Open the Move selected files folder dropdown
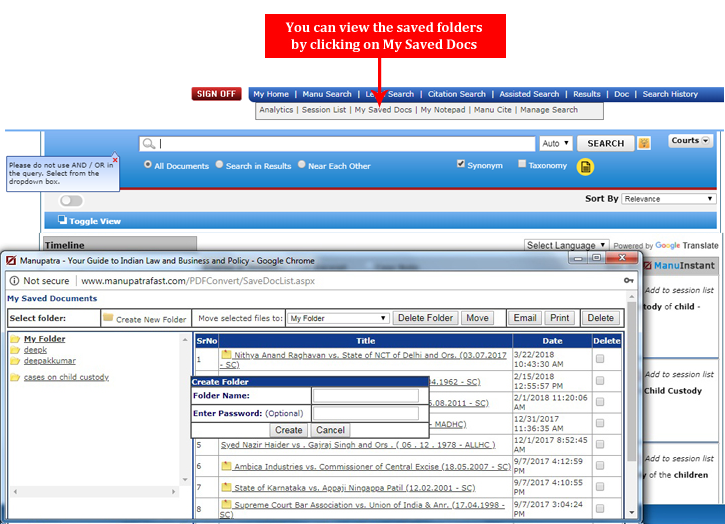The width and height of the screenshot is (725, 524). pyautogui.click(x=337, y=318)
